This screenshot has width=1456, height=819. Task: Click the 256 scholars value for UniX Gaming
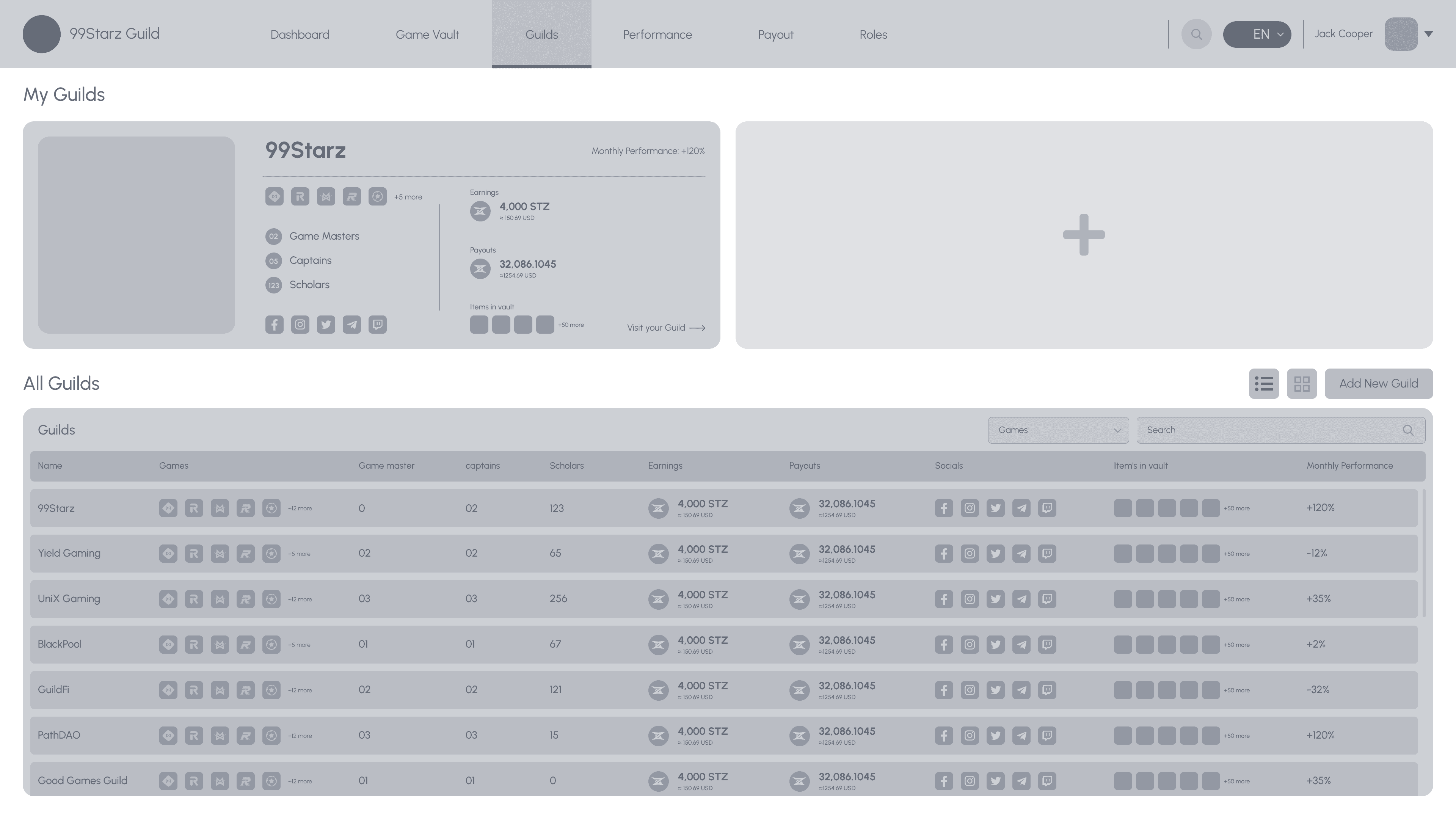coord(558,599)
